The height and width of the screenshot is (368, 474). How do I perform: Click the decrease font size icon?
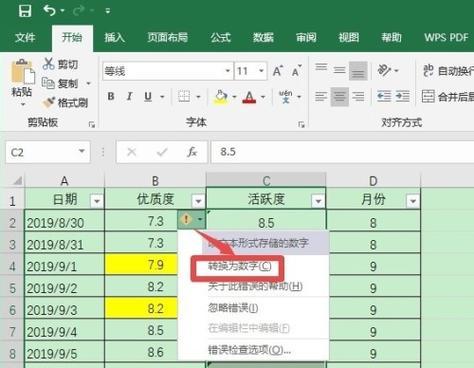tap(297, 71)
